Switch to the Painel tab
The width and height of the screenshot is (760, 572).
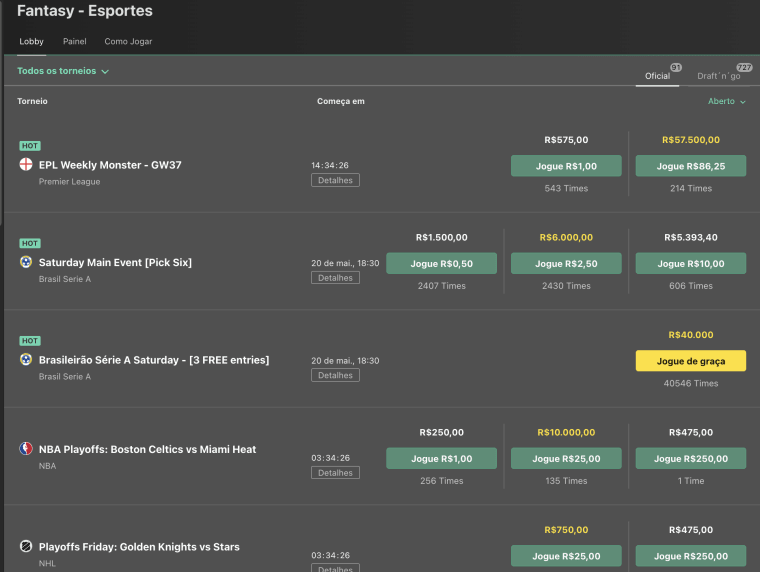point(75,41)
